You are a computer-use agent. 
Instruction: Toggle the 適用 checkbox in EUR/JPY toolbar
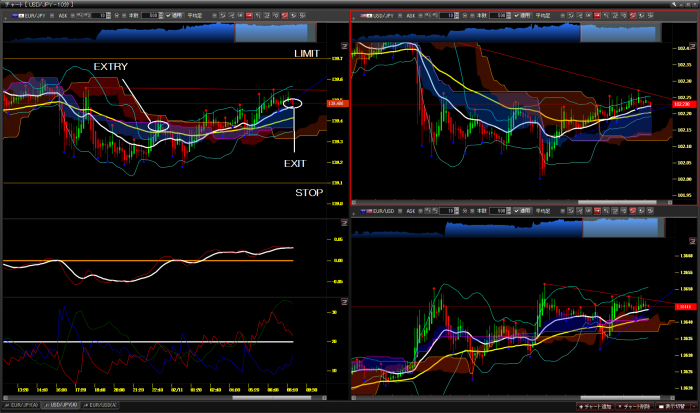168,15
